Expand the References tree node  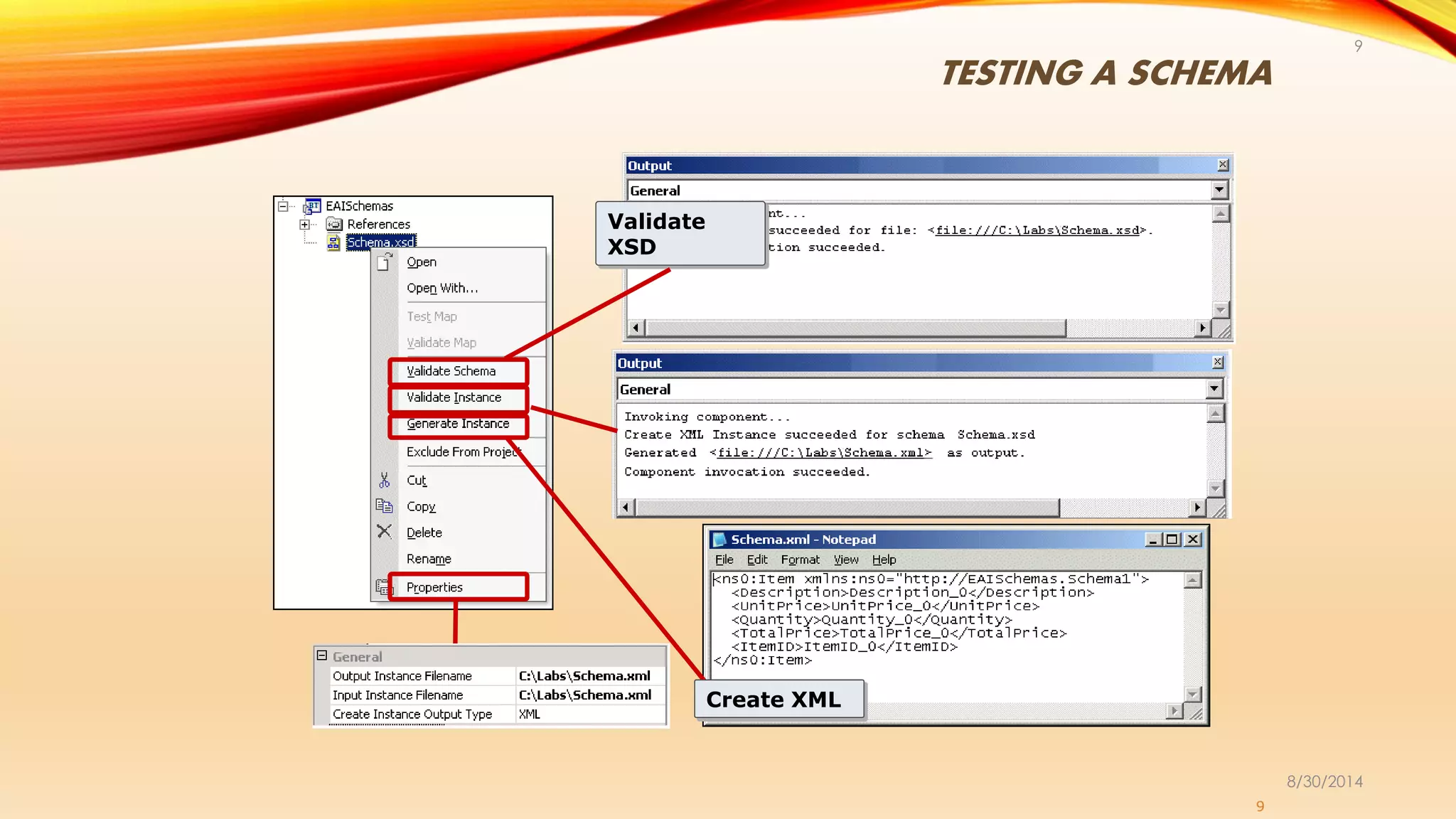[x=304, y=225]
